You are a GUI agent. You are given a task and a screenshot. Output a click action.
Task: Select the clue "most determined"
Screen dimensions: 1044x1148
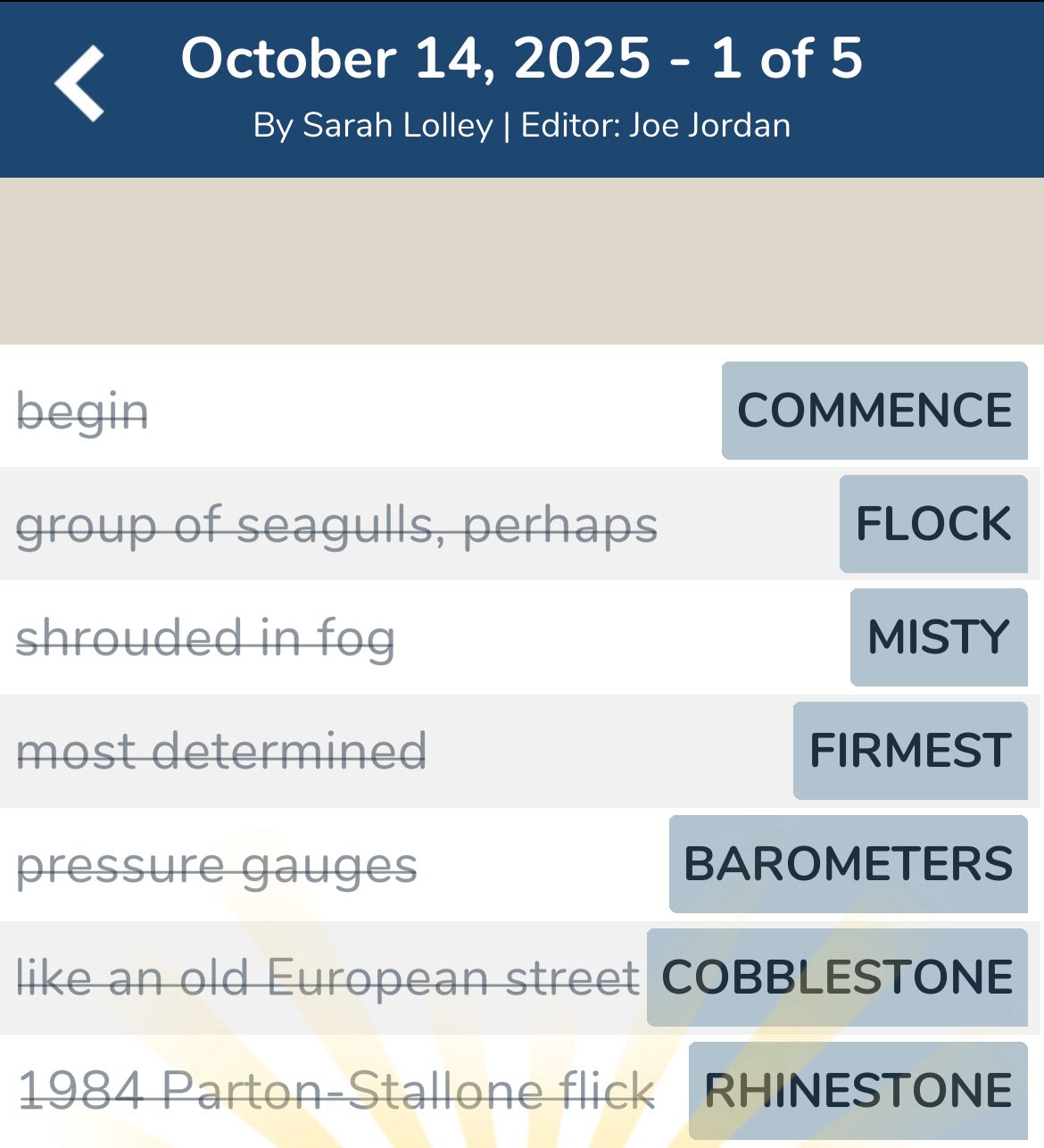click(x=221, y=751)
